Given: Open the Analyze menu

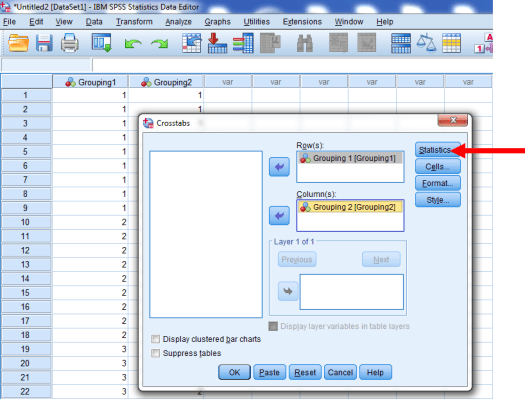Looking at the screenshot, I should coord(178,22).
